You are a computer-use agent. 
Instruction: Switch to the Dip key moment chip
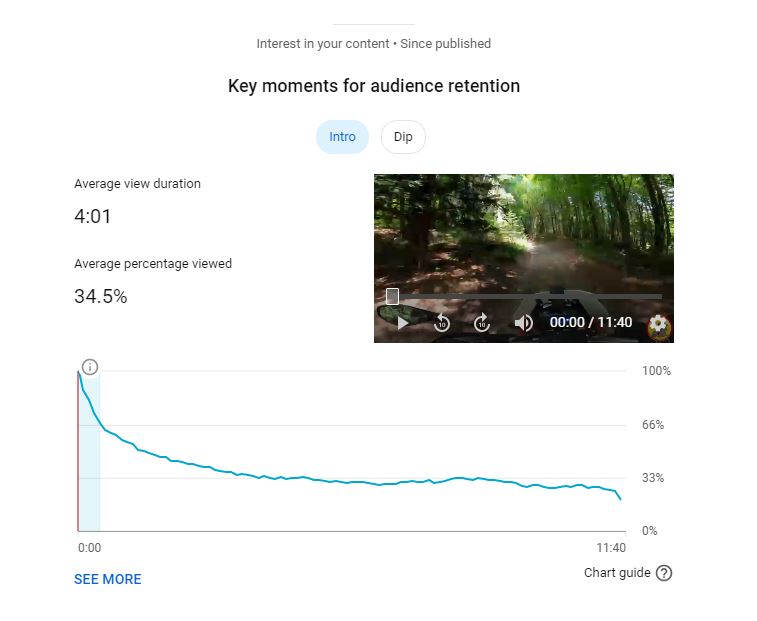click(403, 137)
